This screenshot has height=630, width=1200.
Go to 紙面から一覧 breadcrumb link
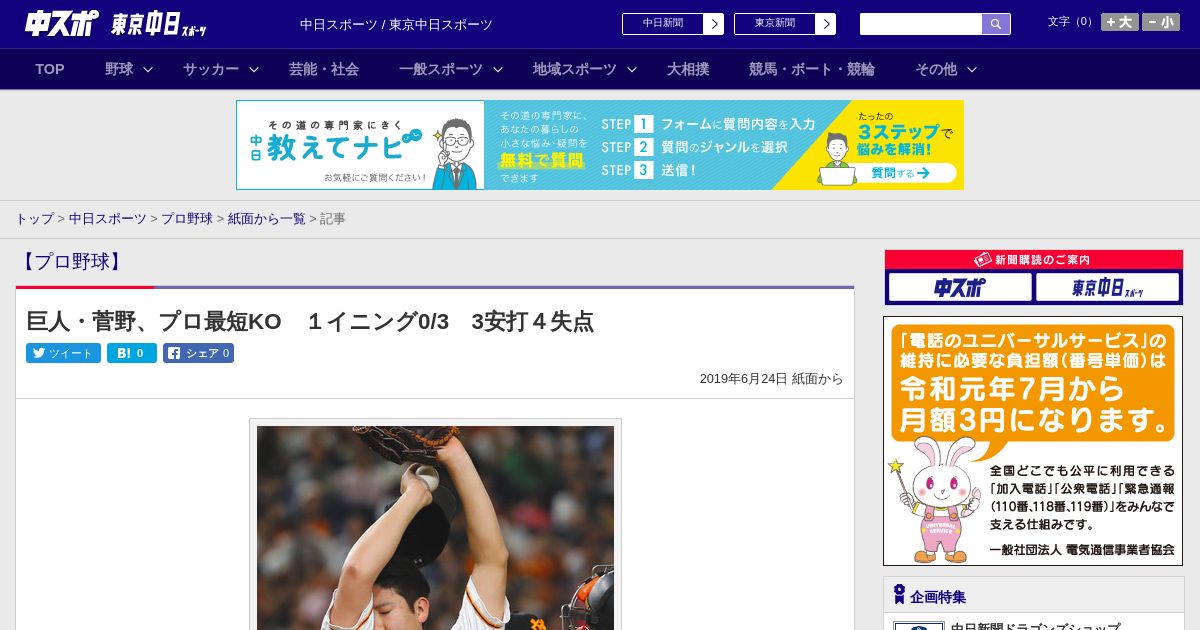(266, 218)
